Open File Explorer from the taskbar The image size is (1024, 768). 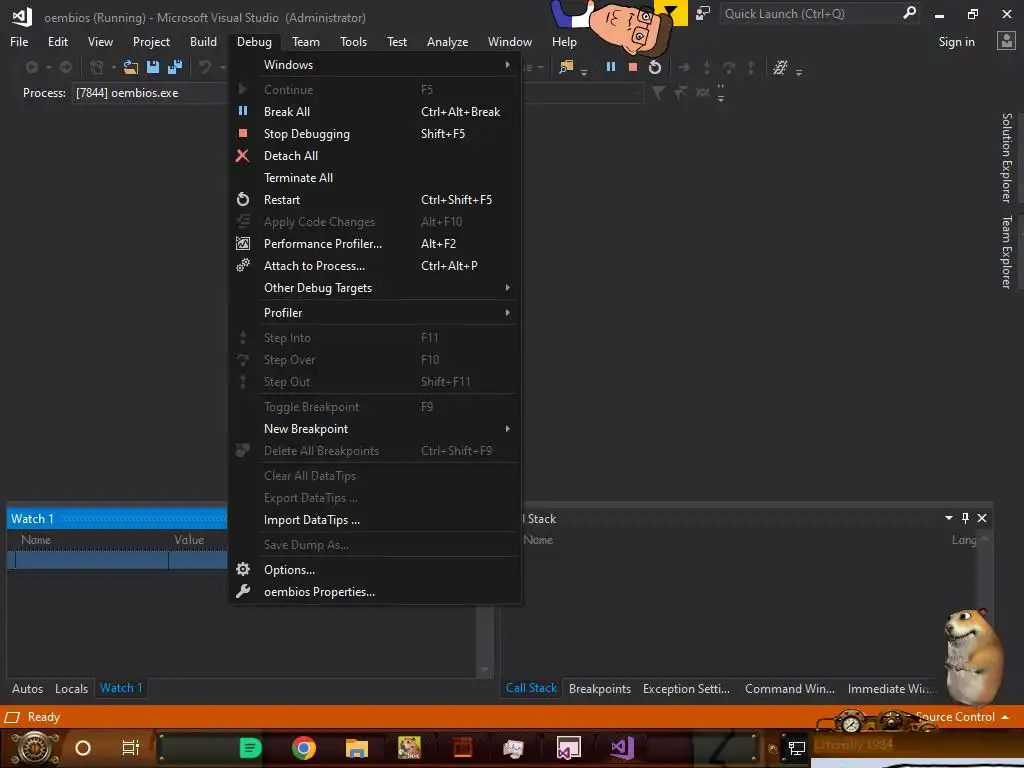[x=357, y=748]
